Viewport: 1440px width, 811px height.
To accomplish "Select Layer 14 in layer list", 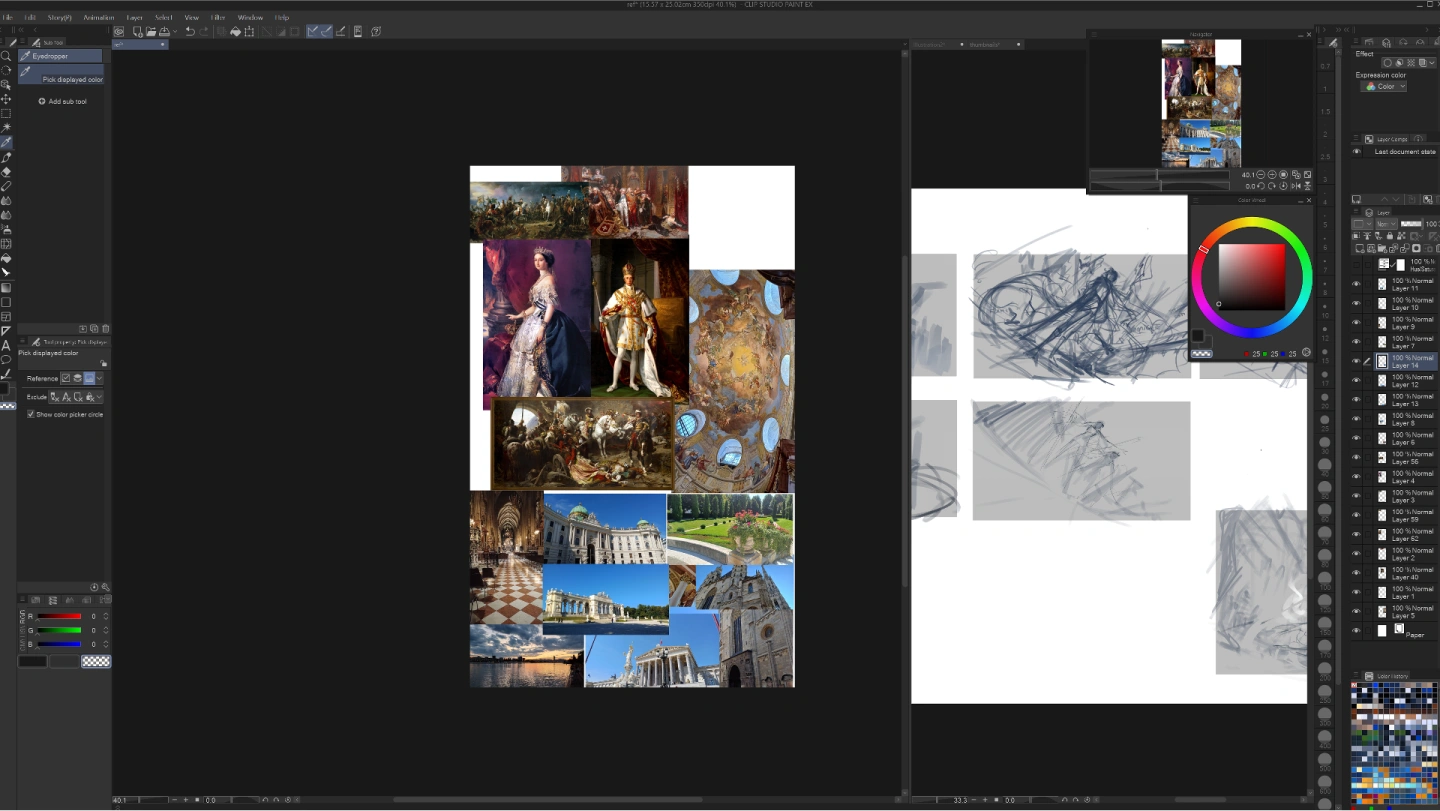I will [1406, 361].
